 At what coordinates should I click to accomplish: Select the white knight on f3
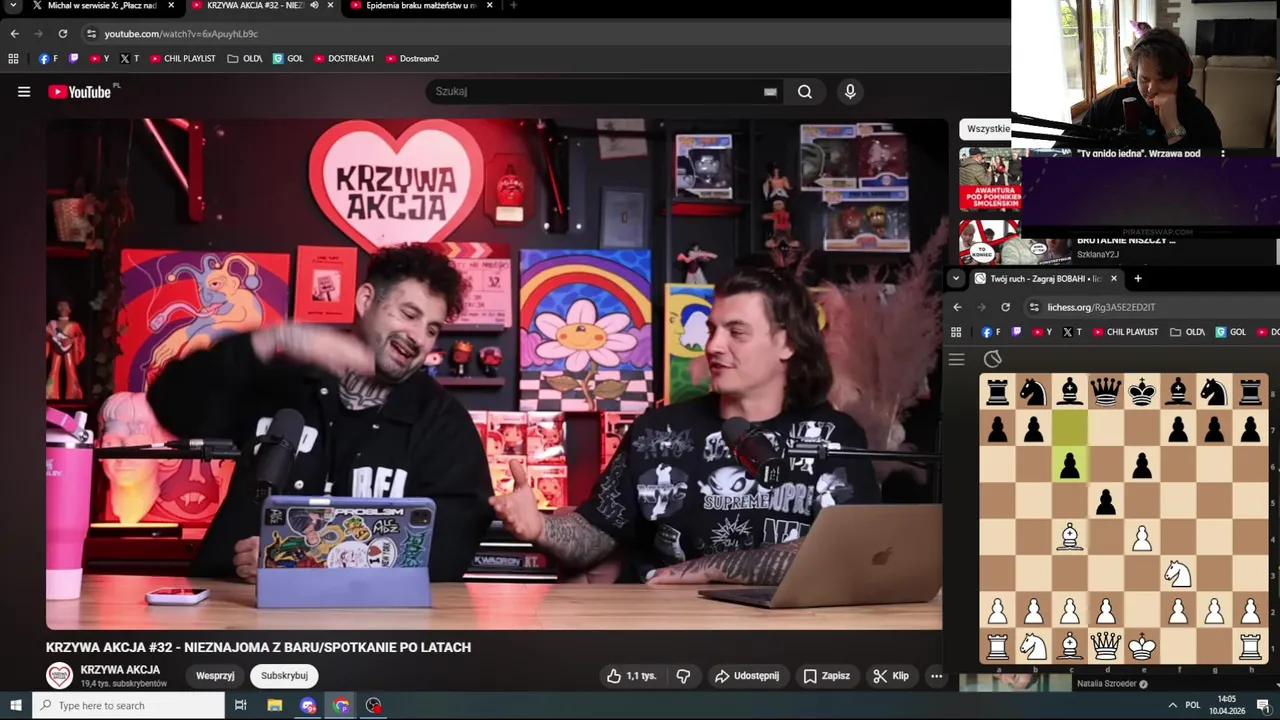pos(1178,573)
